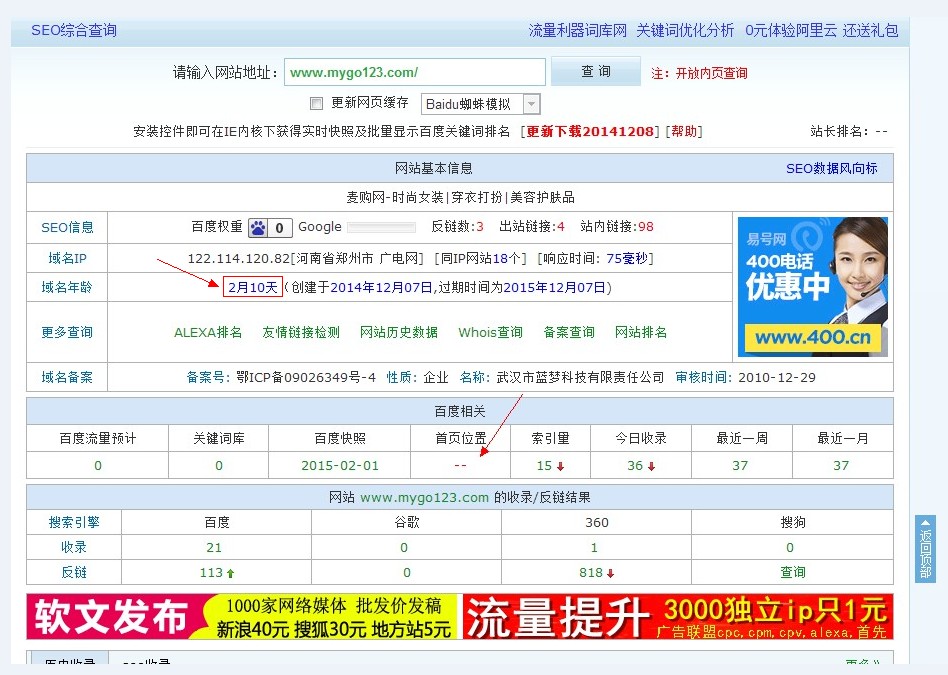Click the 今日收录 value 36
This screenshot has width=948, height=675.
[x=635, y=466]
